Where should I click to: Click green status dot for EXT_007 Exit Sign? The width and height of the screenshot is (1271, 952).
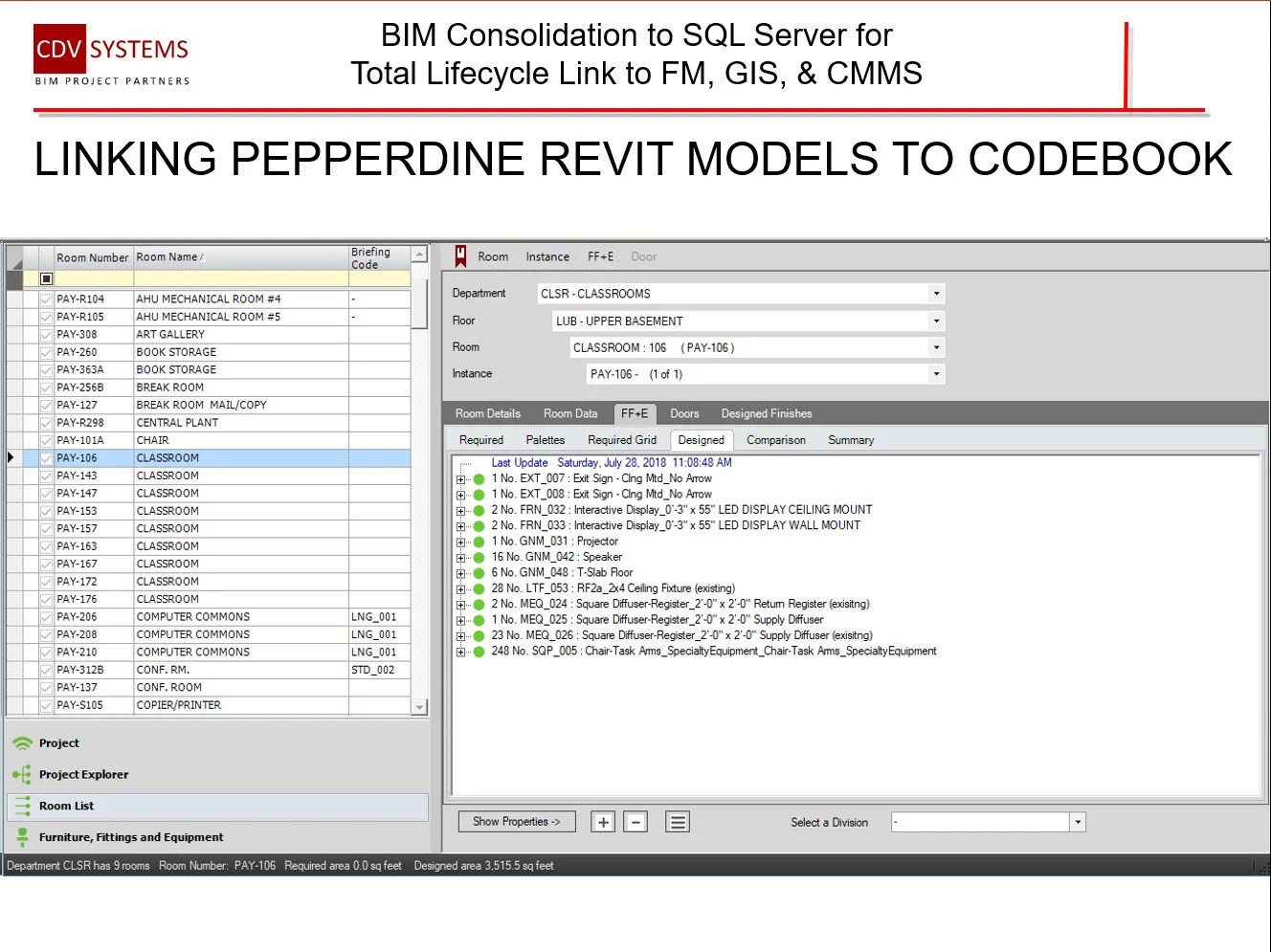coord(479,479)
